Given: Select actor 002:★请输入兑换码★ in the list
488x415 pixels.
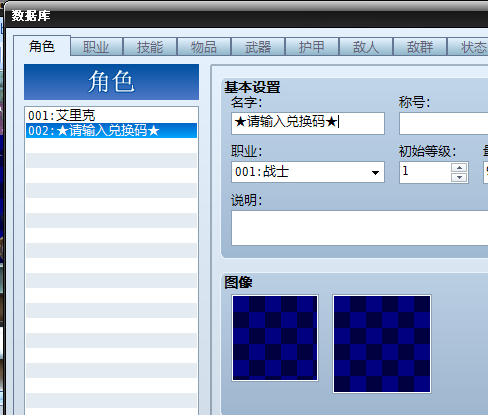Looking at the screenshot, I should (111, 131).
